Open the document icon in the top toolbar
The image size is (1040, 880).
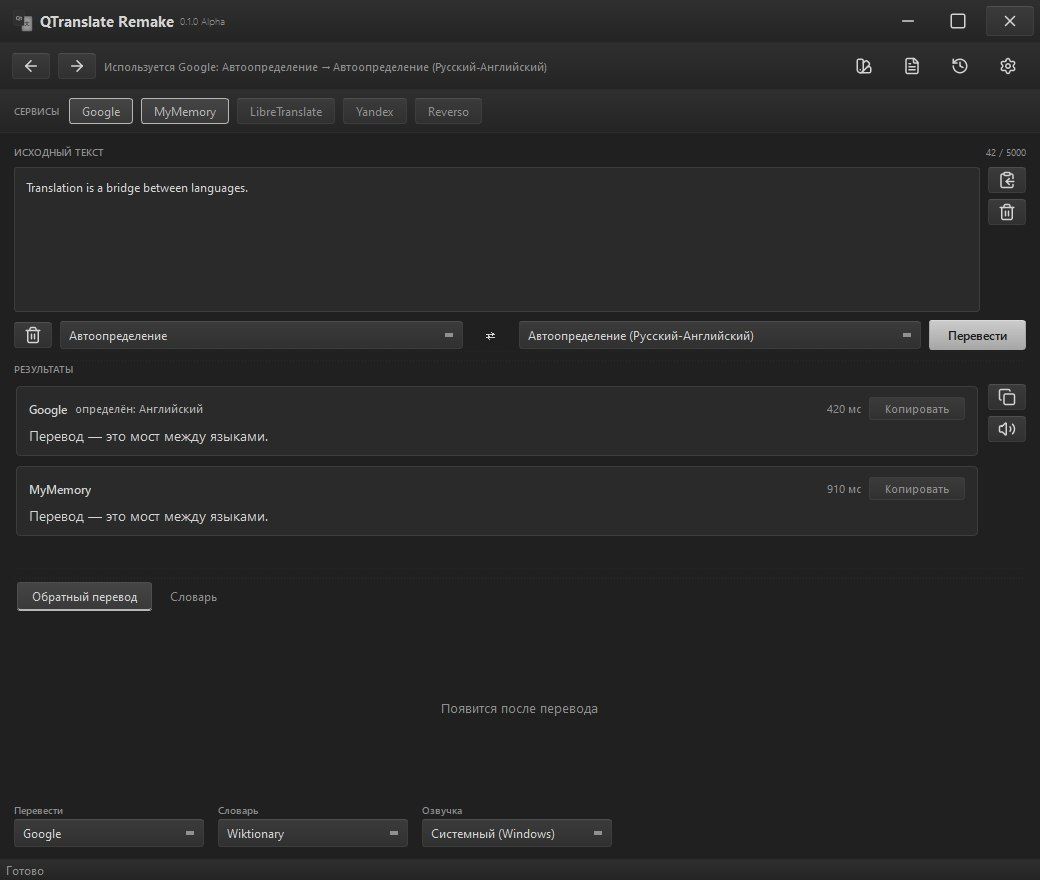(912, 66)
